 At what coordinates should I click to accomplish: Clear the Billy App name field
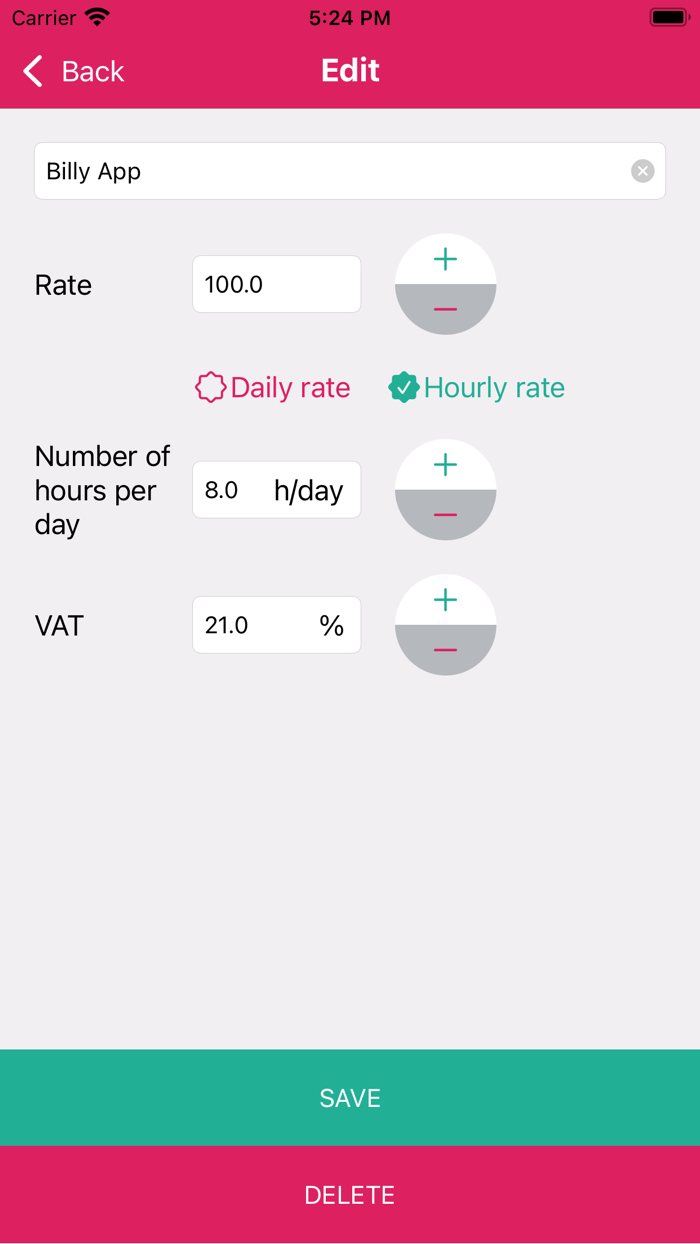(642, 171)
